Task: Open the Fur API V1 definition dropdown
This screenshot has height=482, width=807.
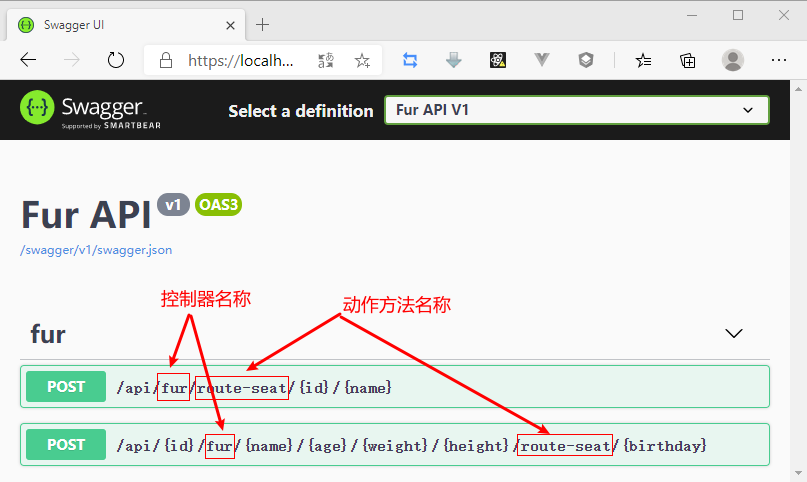Action: (576, 110)
